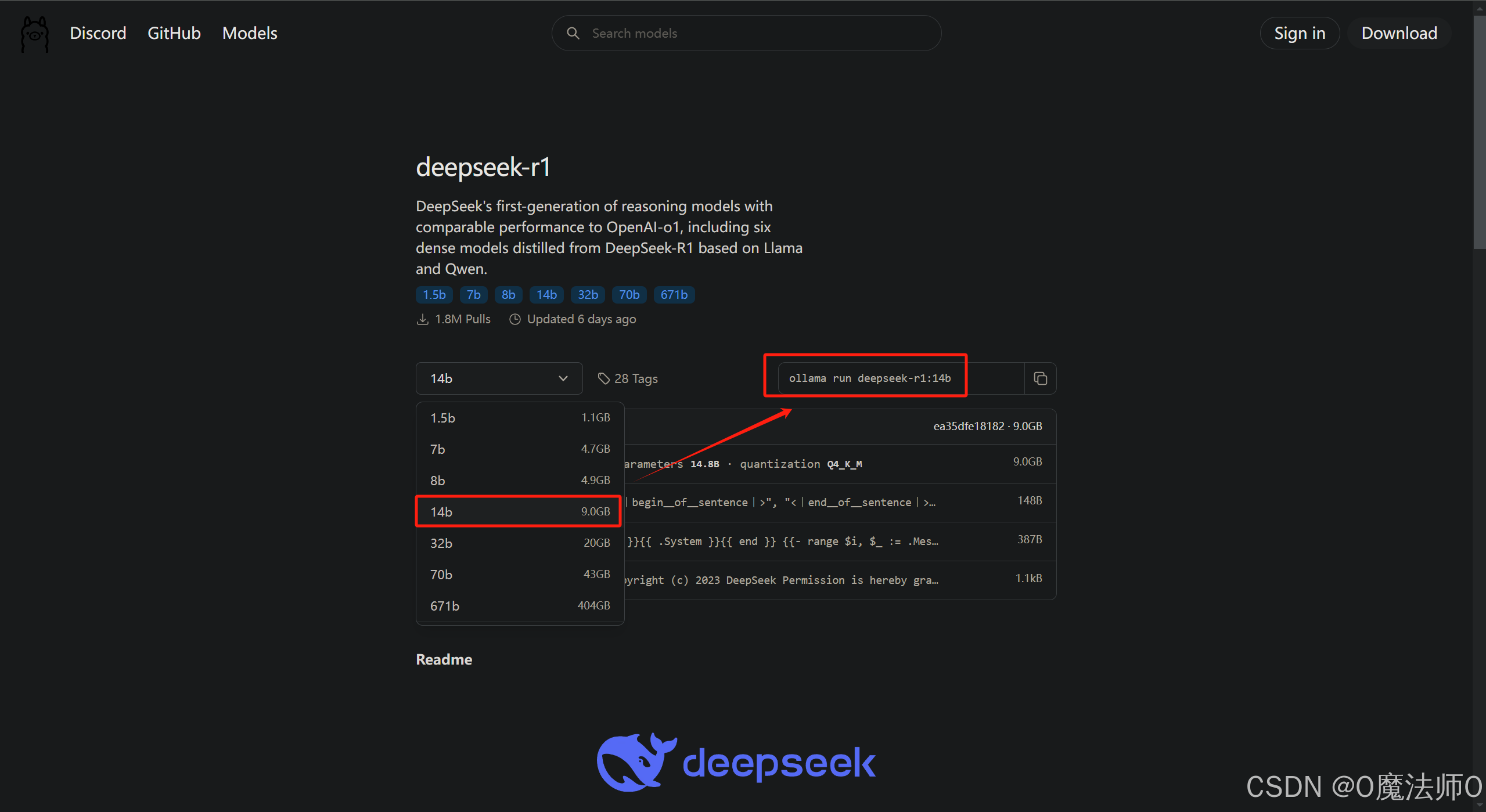This screenshot has height=812, width=1486.
Task: Select 7b 4.7GB from dropdown list
Action: coord(519,449)
